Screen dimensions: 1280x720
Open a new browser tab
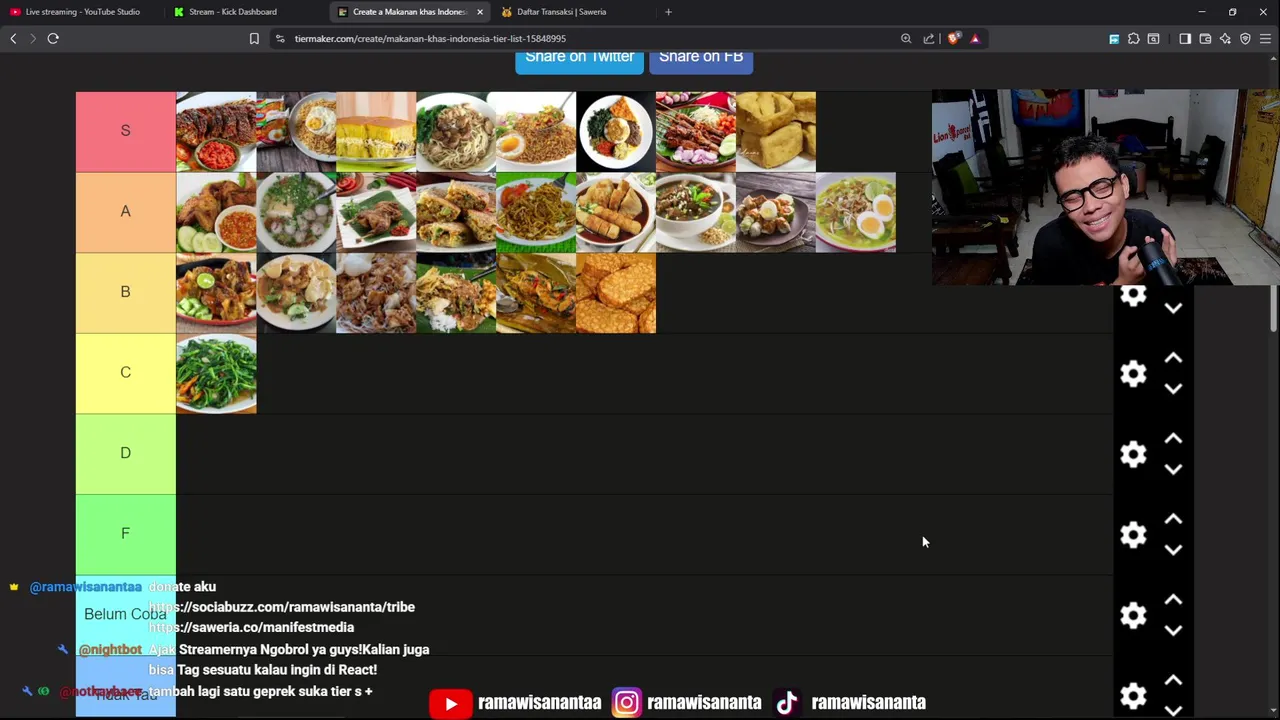pyautogui.click(x=668, y=12)
